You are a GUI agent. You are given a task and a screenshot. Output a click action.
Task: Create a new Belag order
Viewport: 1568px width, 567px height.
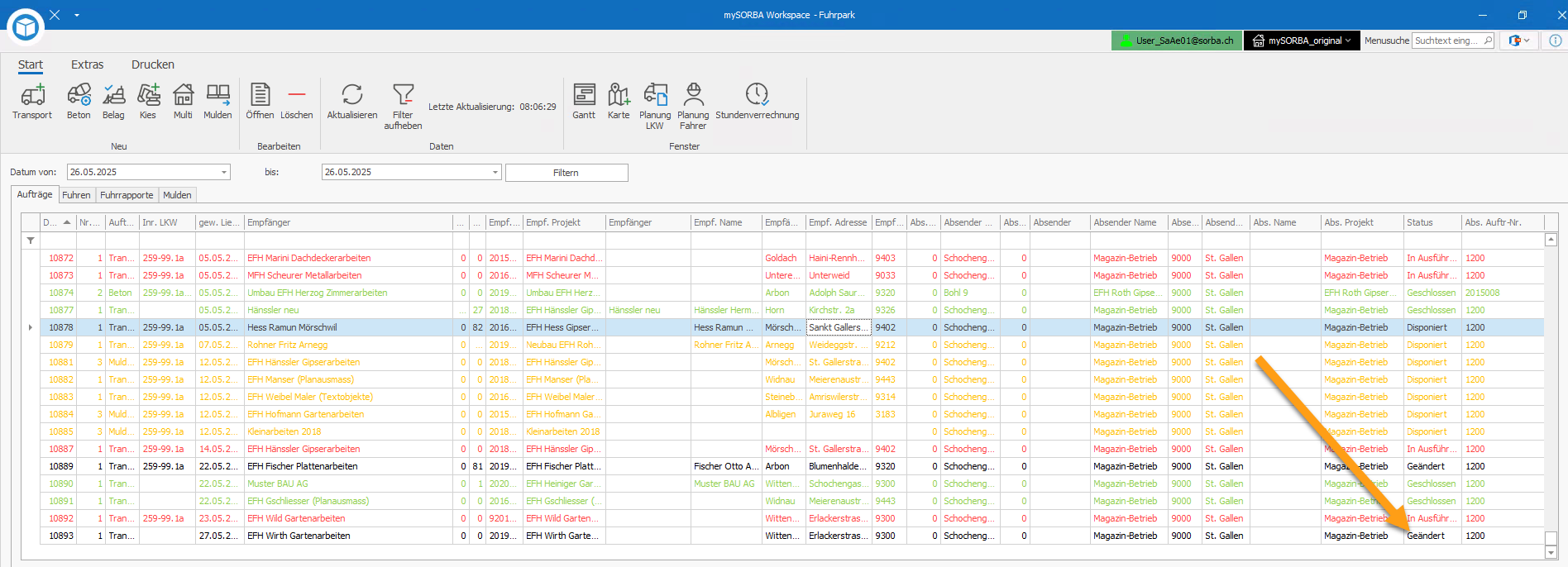click(x=113, y=102)
